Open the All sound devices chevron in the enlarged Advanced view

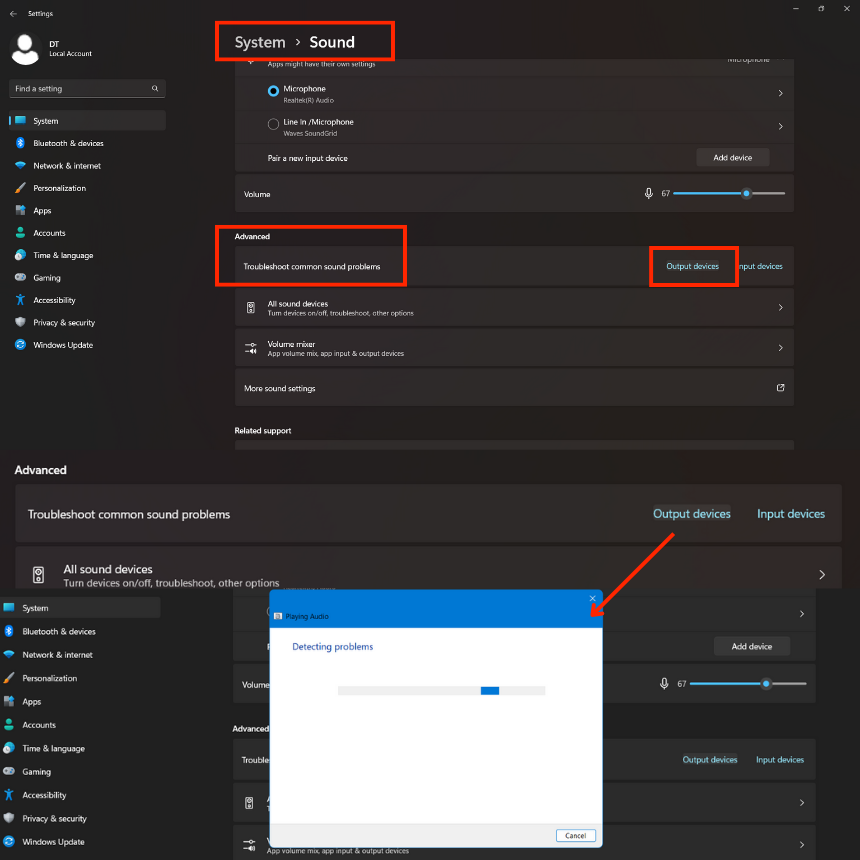822,575
